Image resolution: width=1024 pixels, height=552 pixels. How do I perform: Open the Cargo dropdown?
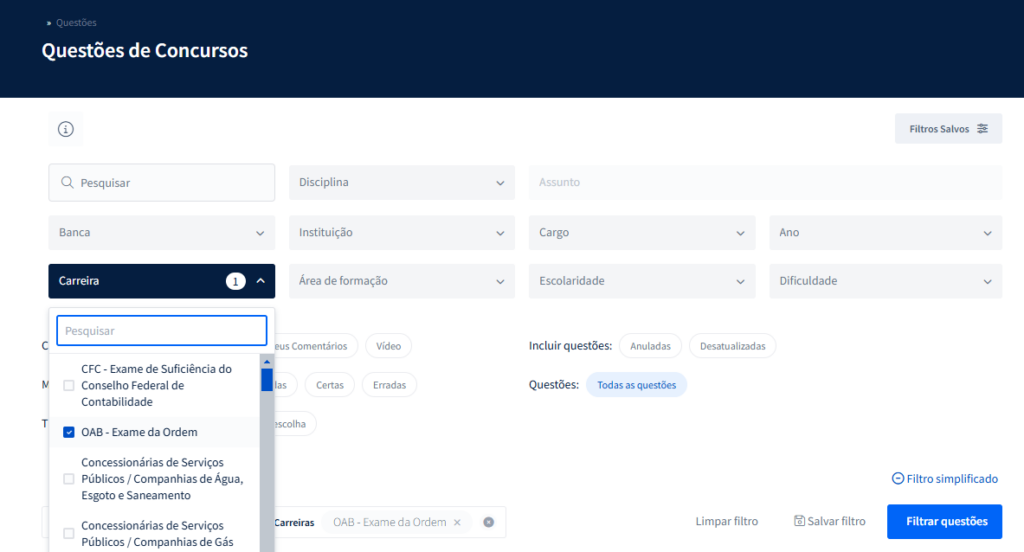[642, 233]
